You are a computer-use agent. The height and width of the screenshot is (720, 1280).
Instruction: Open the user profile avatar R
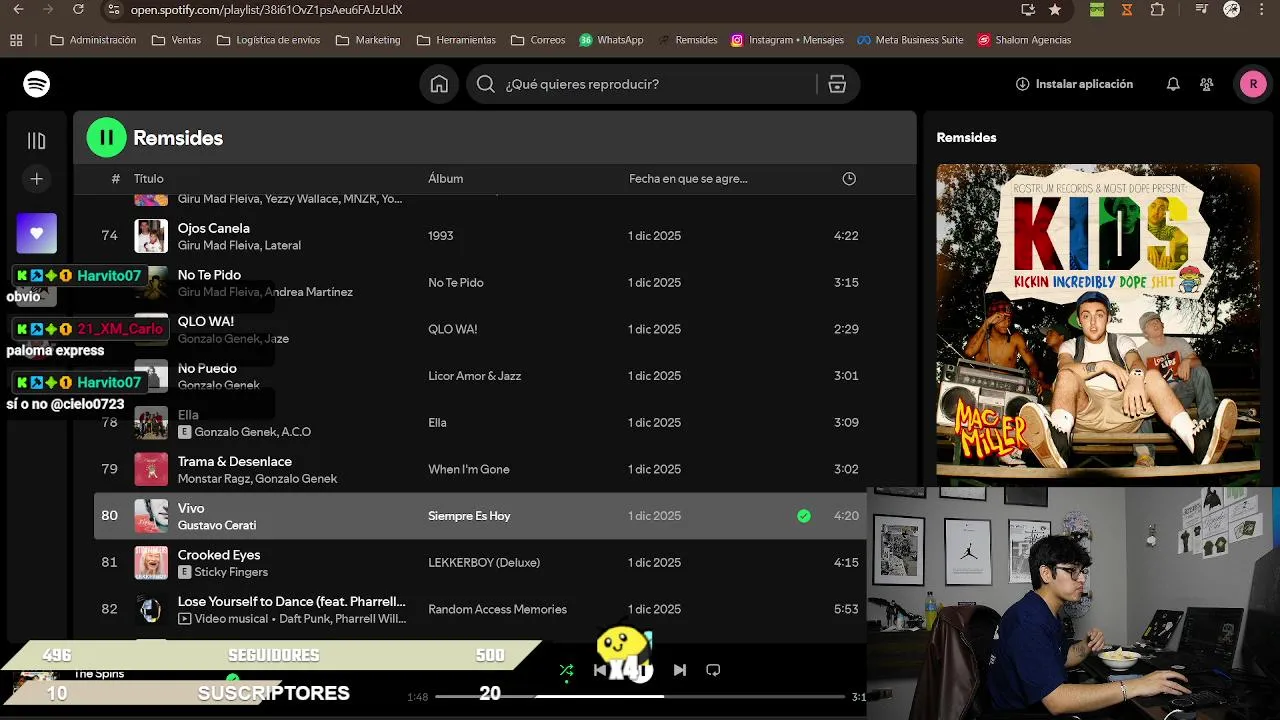pos(1253,84)
